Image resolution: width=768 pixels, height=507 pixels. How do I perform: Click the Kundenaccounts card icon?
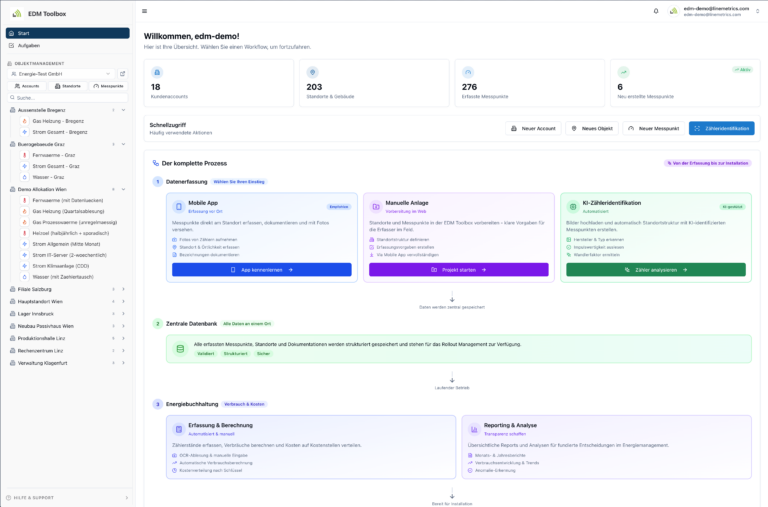(x=157, y=72)
